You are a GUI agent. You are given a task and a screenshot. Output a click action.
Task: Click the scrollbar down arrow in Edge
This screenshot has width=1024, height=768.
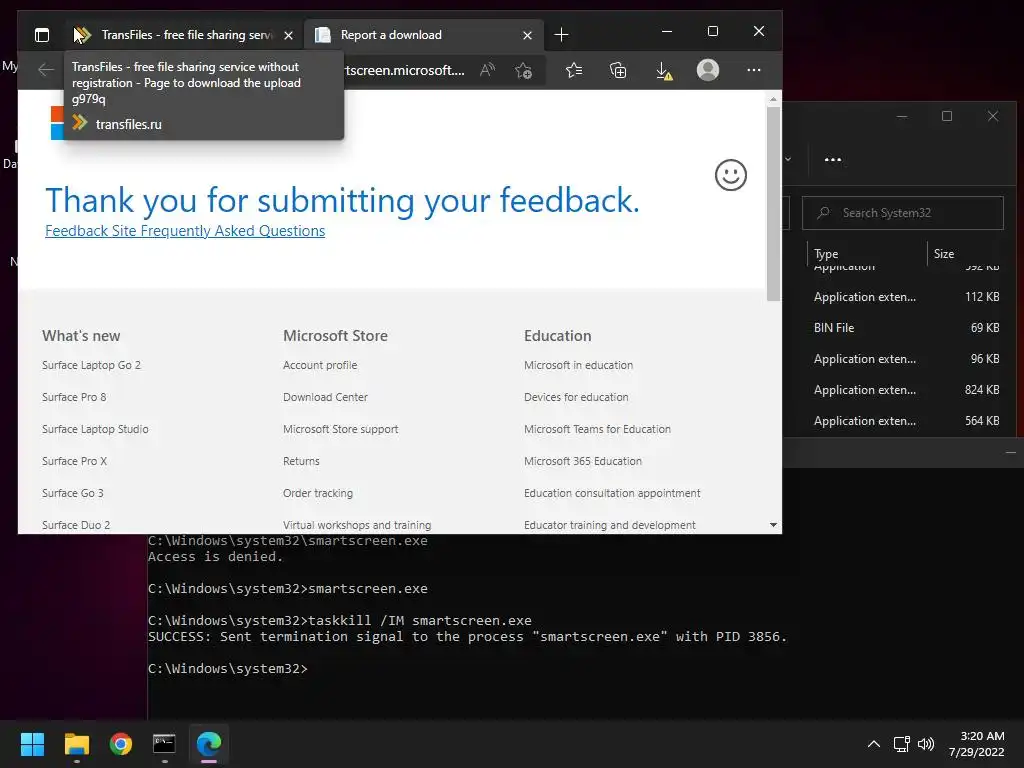pos(773,525)
